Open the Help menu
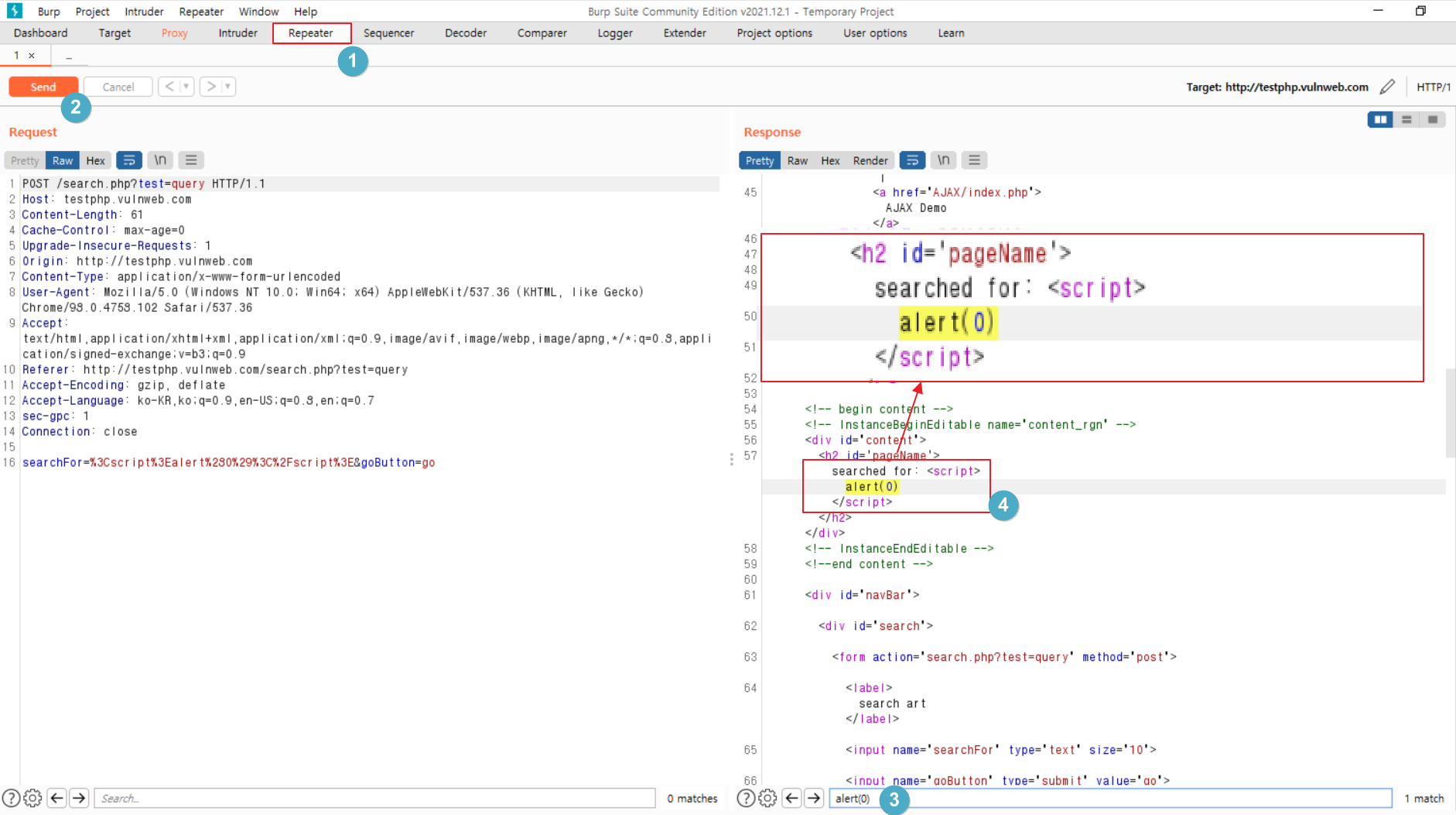 tap(306, 12)
